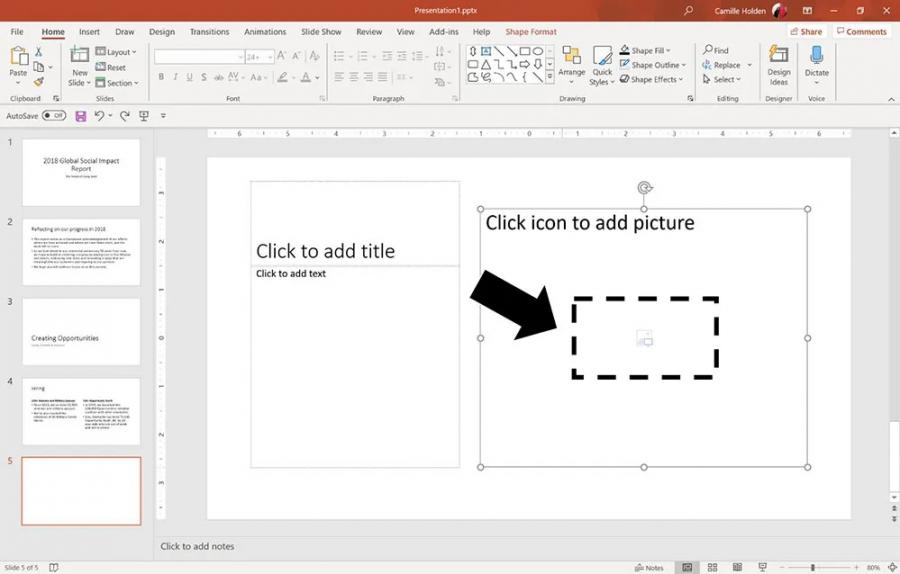Viewport: 900px width, 574px height.
Task: Click the Cut scissors icon
Action: [38, 52]
